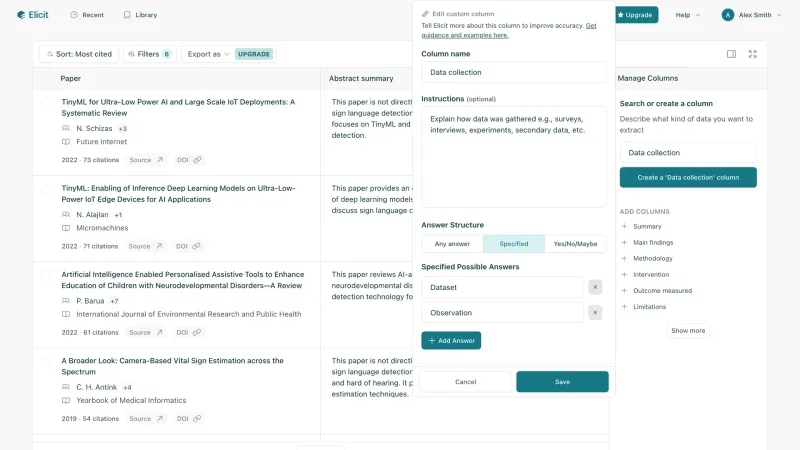Open DOI link for the 61 citations paper
Image resolution: width=800 pixels, height=450 pixels.
tap(189, 332)
